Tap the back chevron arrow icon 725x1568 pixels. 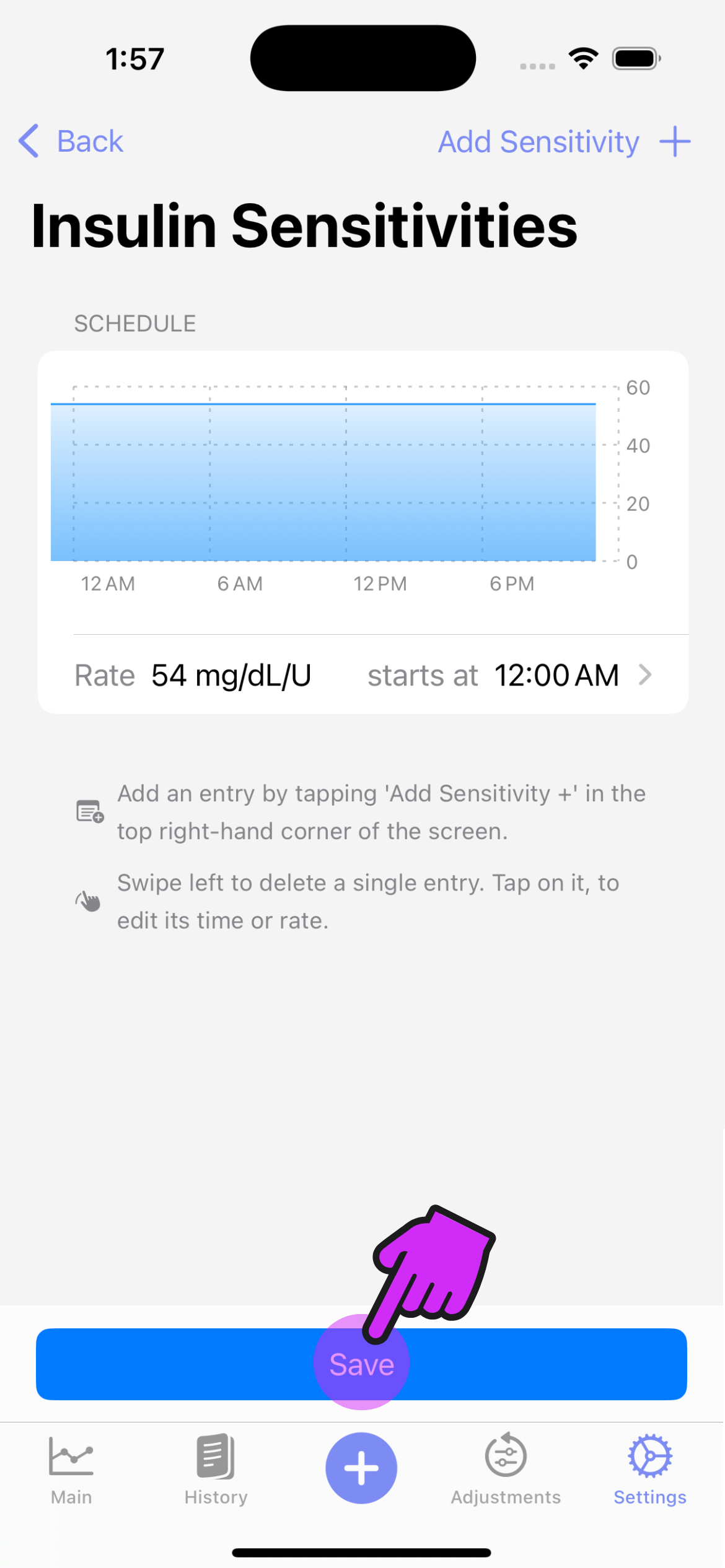[29, 141]
